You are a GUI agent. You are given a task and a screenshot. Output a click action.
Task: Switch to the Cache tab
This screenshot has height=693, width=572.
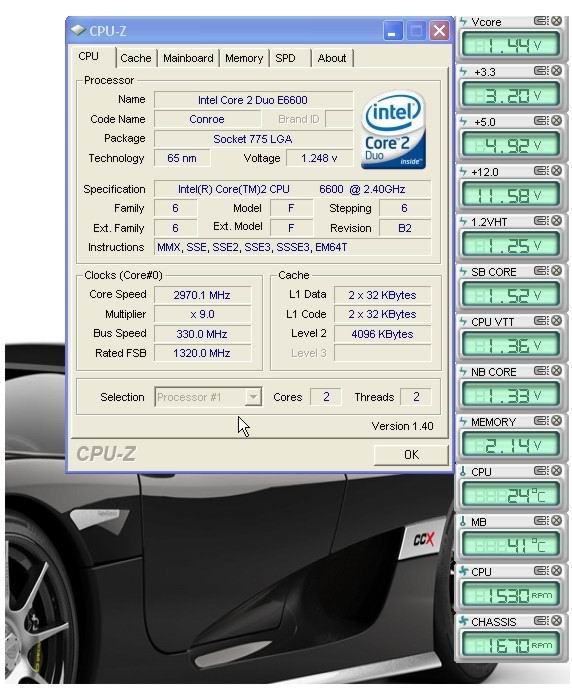pyautogui.click(x=136, y=58)
